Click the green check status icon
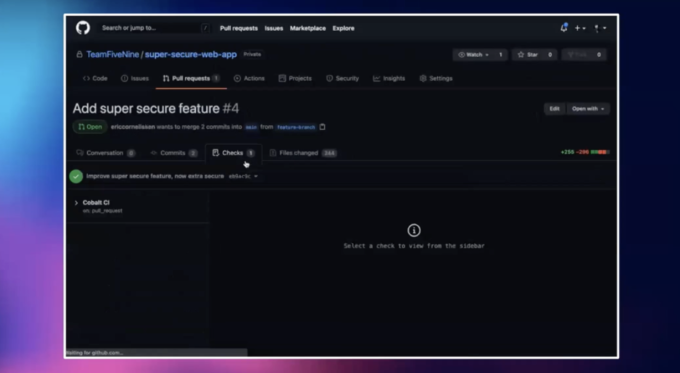680x373 pixels. tap(76, 177)
